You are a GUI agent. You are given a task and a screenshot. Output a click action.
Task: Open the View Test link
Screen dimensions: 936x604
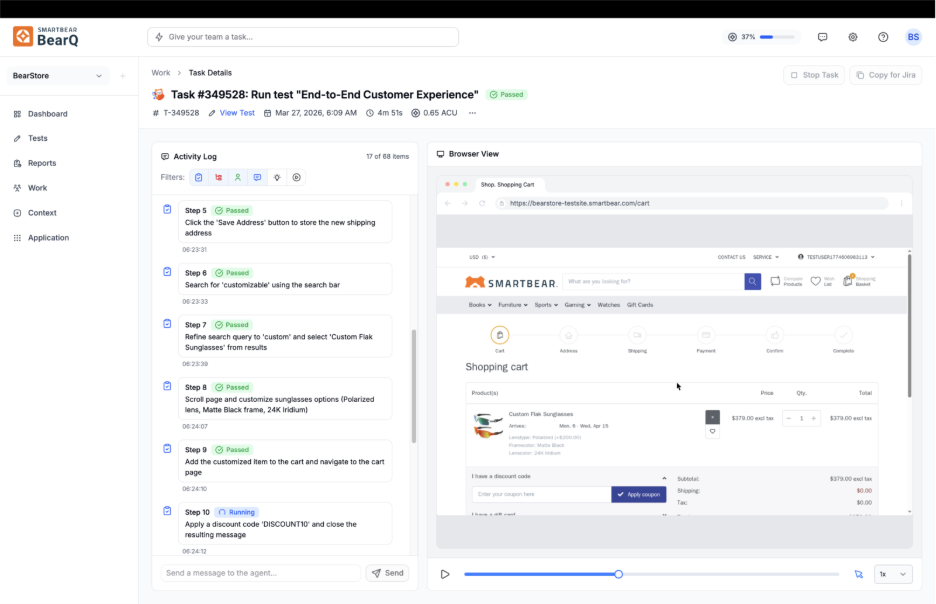[237, 113]
